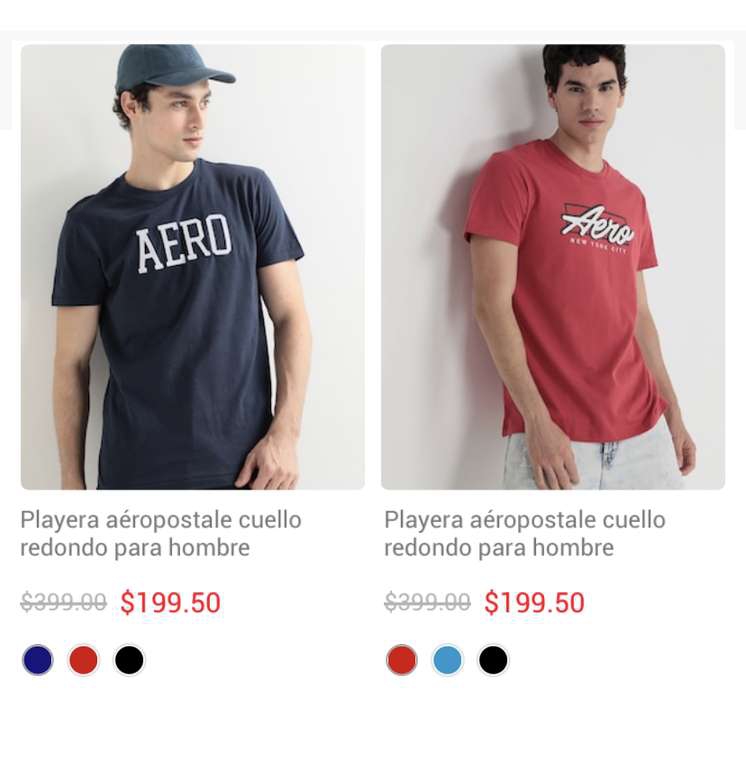746x768 pixels.
Task: Open the right Playera aéropostale title link
Action: [525, 534]
